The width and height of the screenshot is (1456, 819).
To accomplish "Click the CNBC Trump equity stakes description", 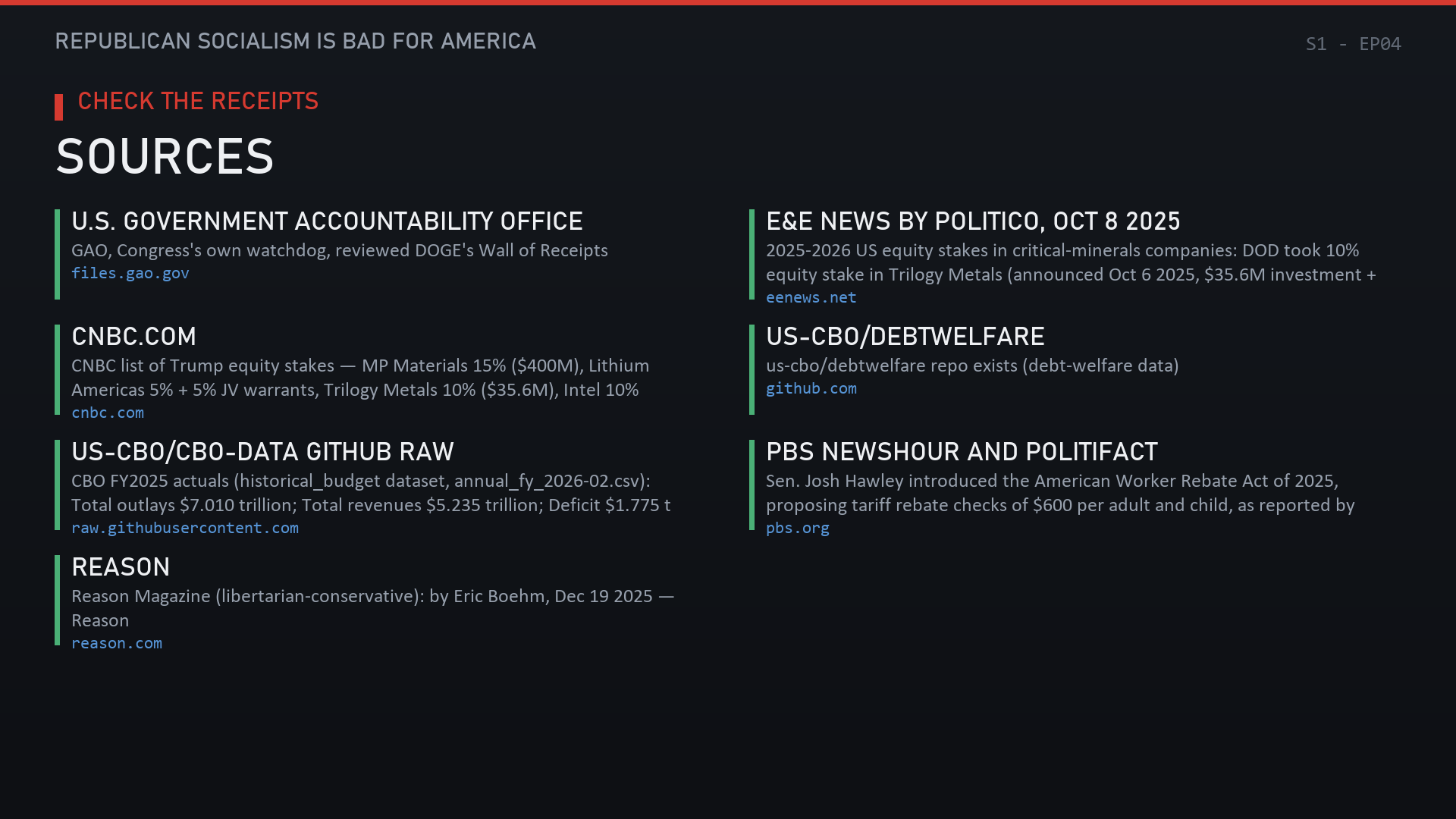I will (360, 378).
